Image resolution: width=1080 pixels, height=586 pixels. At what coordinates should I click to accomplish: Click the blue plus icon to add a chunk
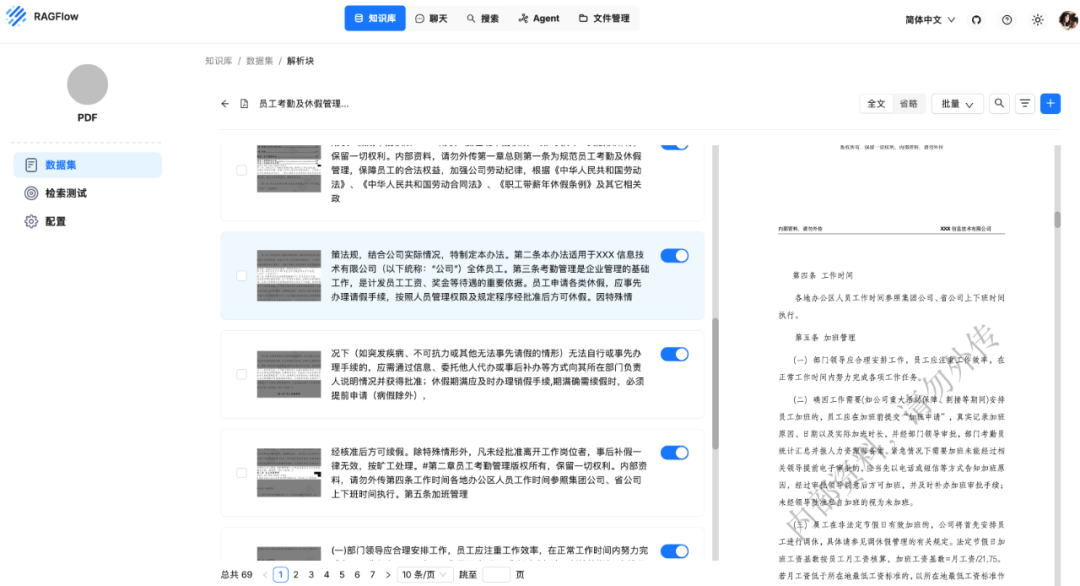click(x=1050, y=103)
